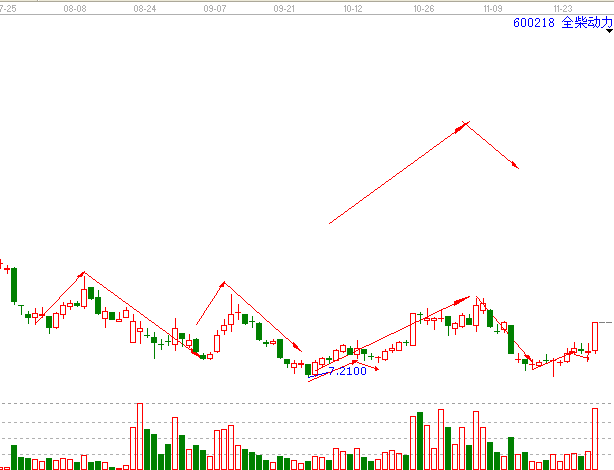
Task: Select the 10-12 date marker
Action: point(352,6)
